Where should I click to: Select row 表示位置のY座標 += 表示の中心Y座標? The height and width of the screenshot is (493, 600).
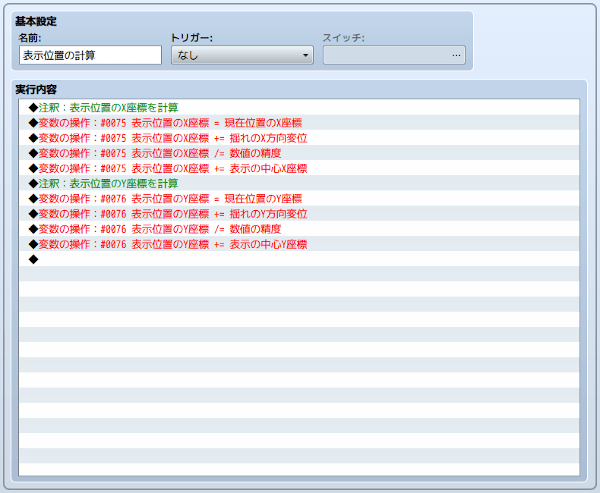tap(299, 244)
